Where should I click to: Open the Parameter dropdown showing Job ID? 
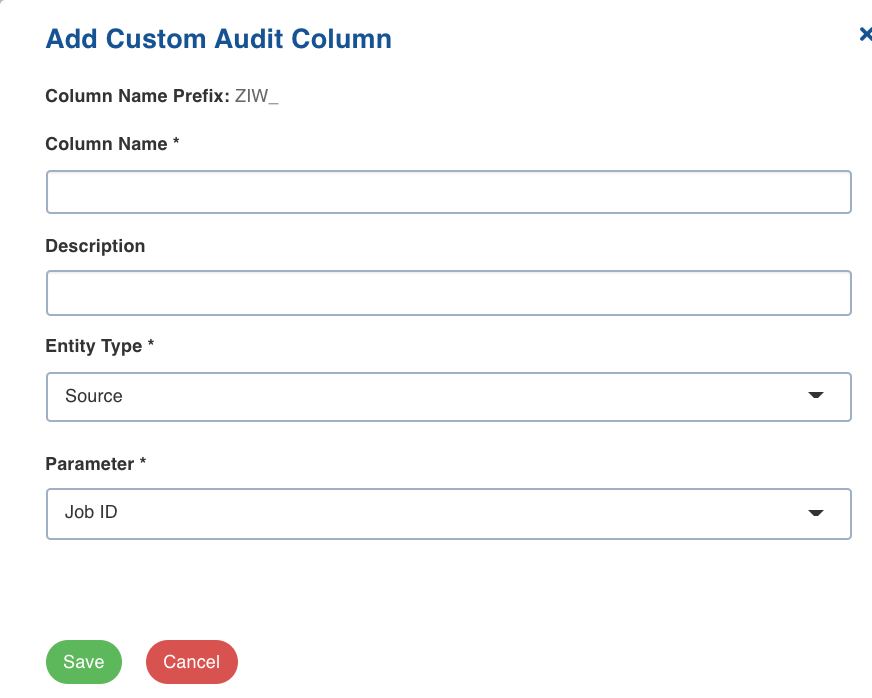(449, 513)
